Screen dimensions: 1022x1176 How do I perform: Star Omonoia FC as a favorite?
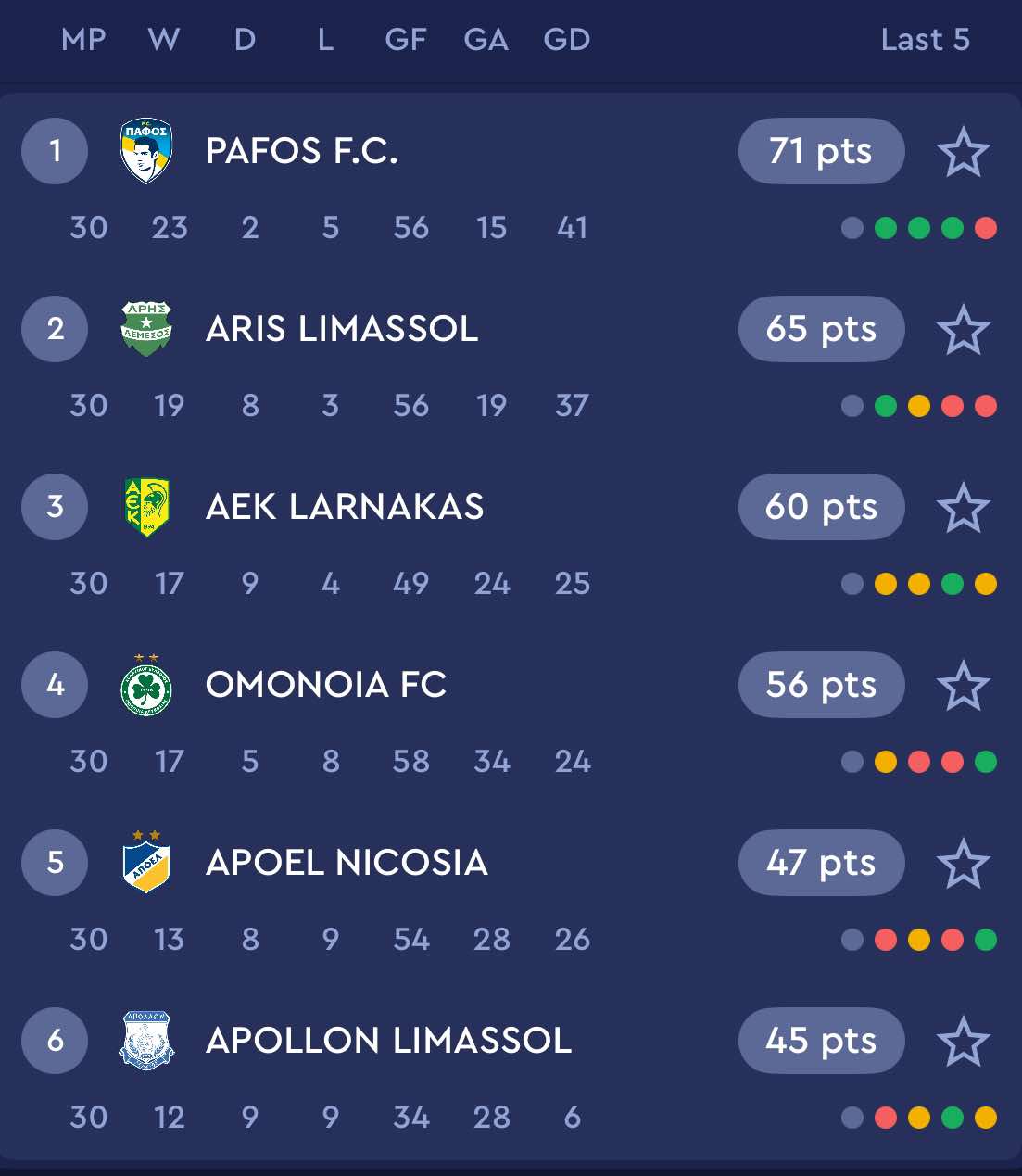click(x=964, y=686)
